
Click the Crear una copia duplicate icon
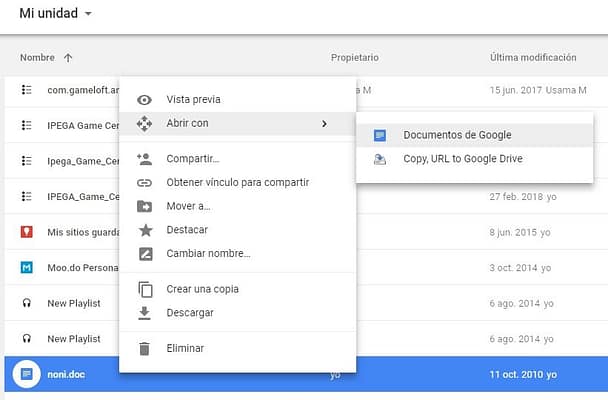pyautogui.click(x=145, y=290)
